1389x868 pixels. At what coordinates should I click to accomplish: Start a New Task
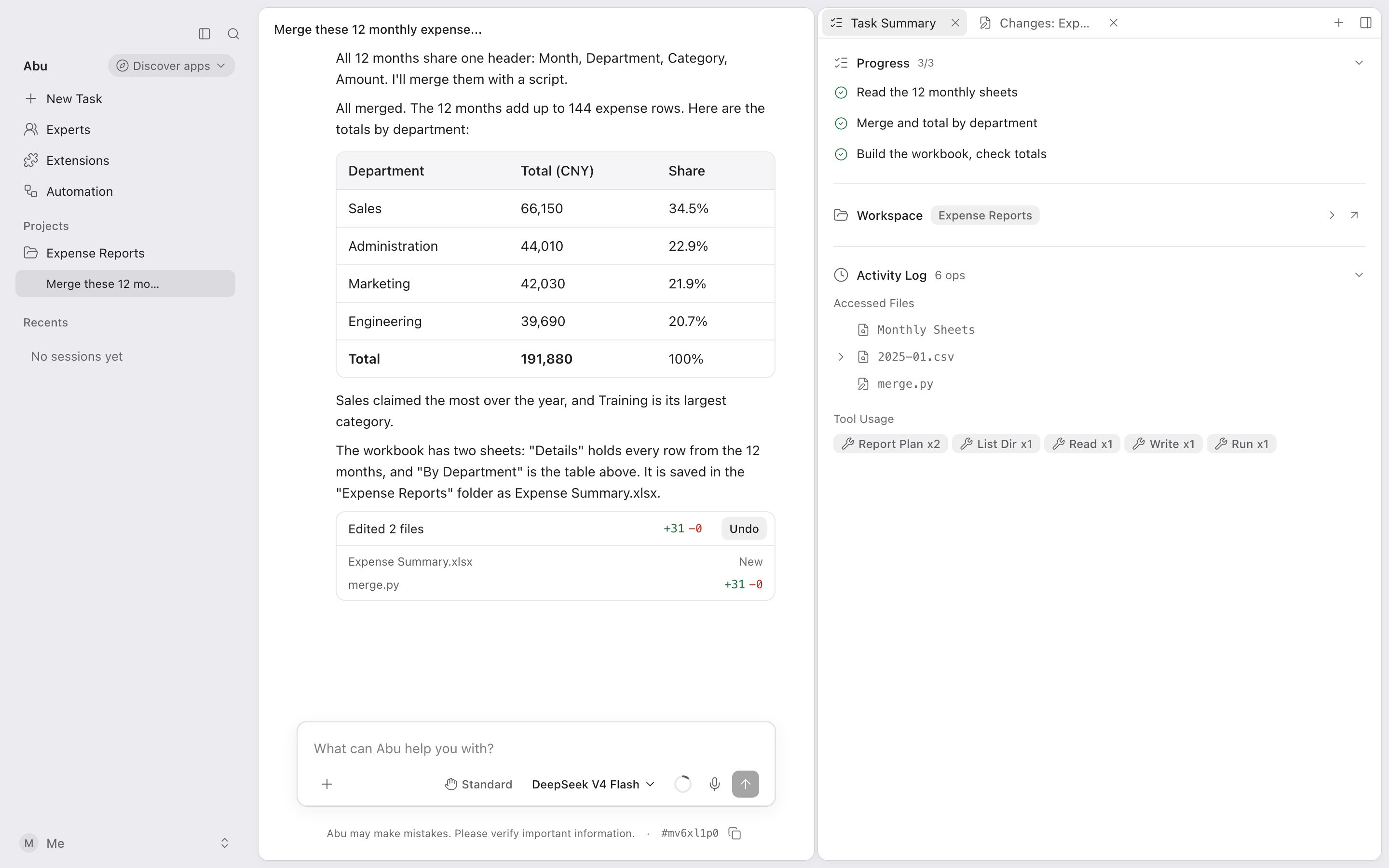[x=125, y=99]
